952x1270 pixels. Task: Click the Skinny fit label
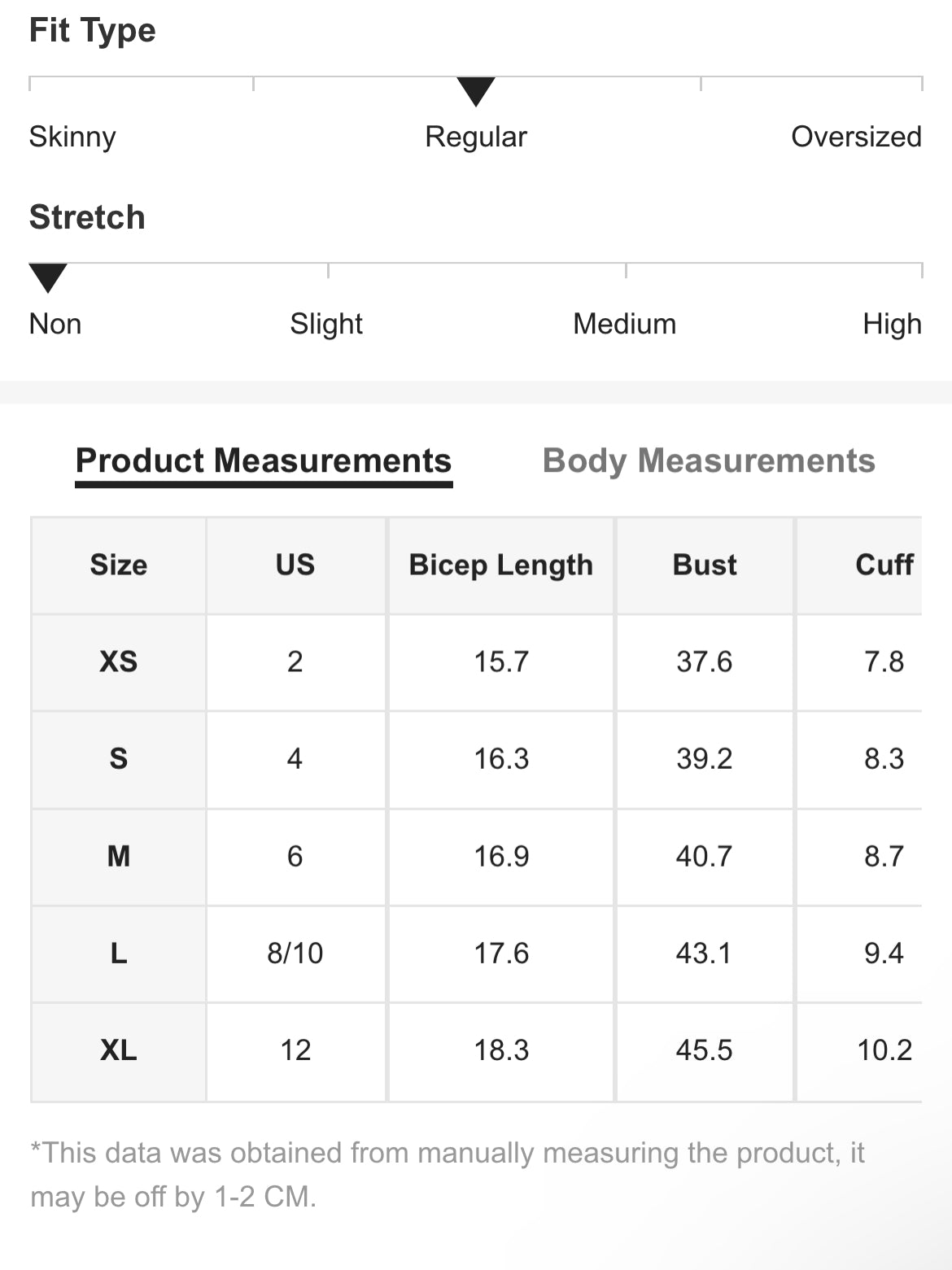[x=72, y=137]
